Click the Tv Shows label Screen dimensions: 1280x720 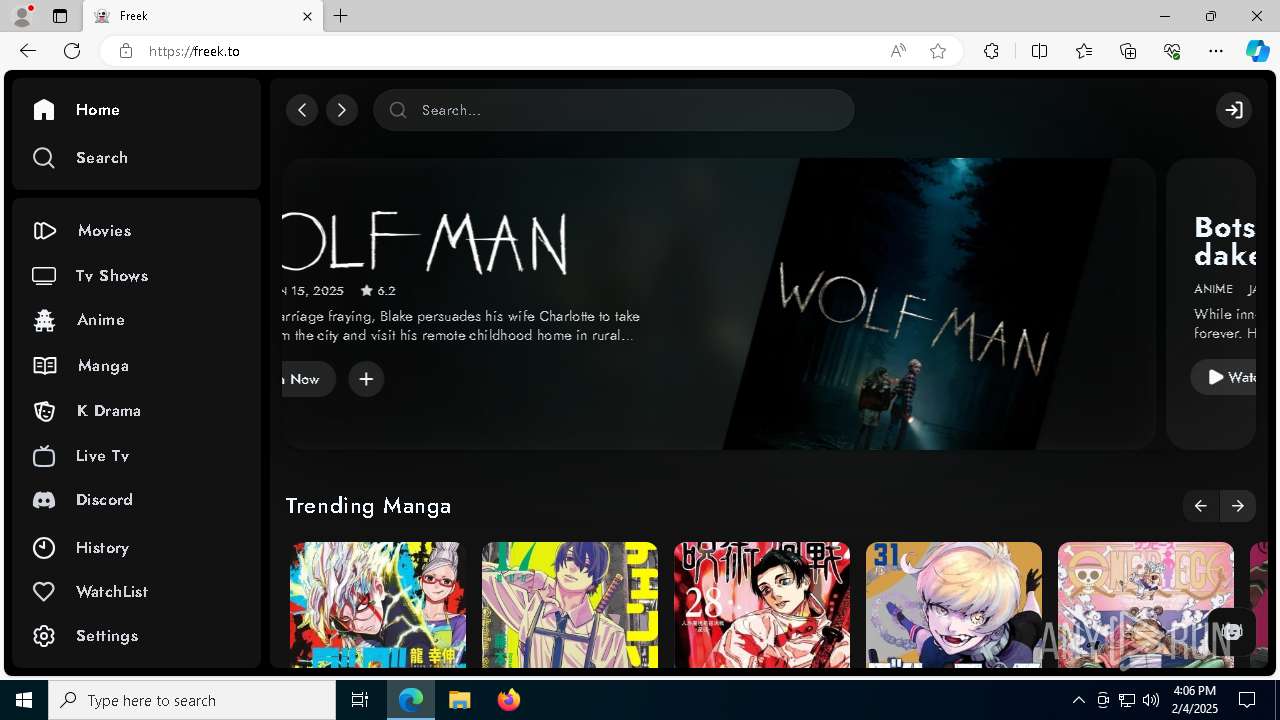(112, 276)
